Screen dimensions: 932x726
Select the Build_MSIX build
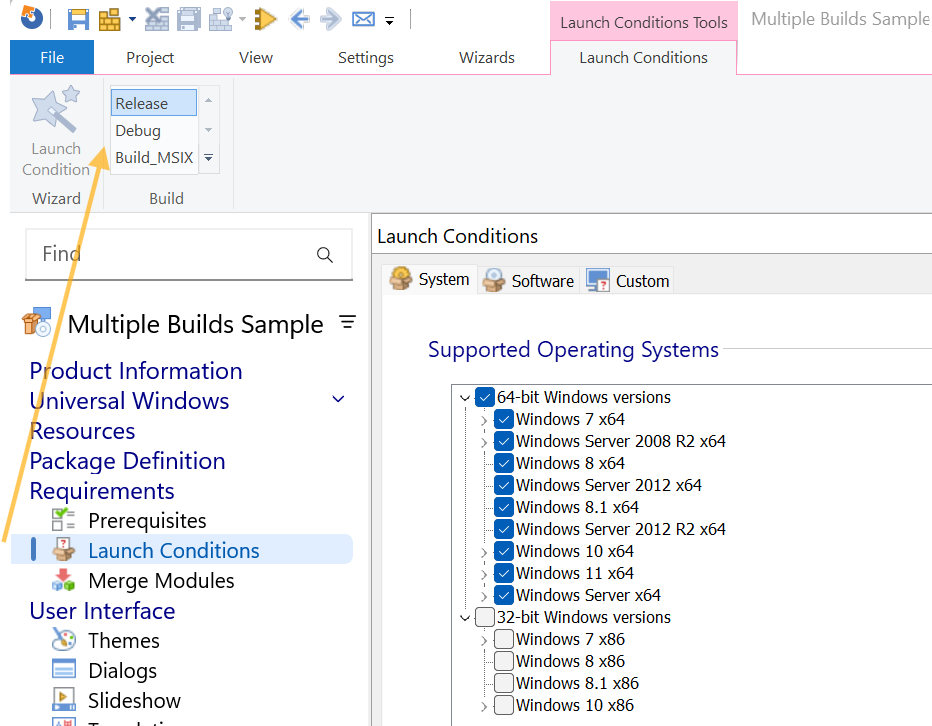click(x=153, y=158)
